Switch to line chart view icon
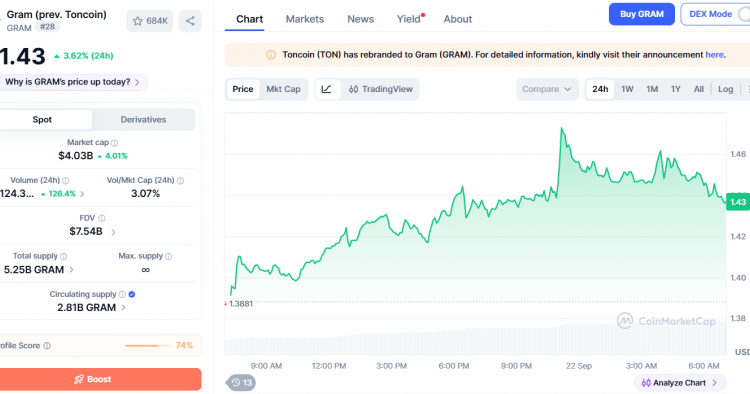 pos(327,89)
